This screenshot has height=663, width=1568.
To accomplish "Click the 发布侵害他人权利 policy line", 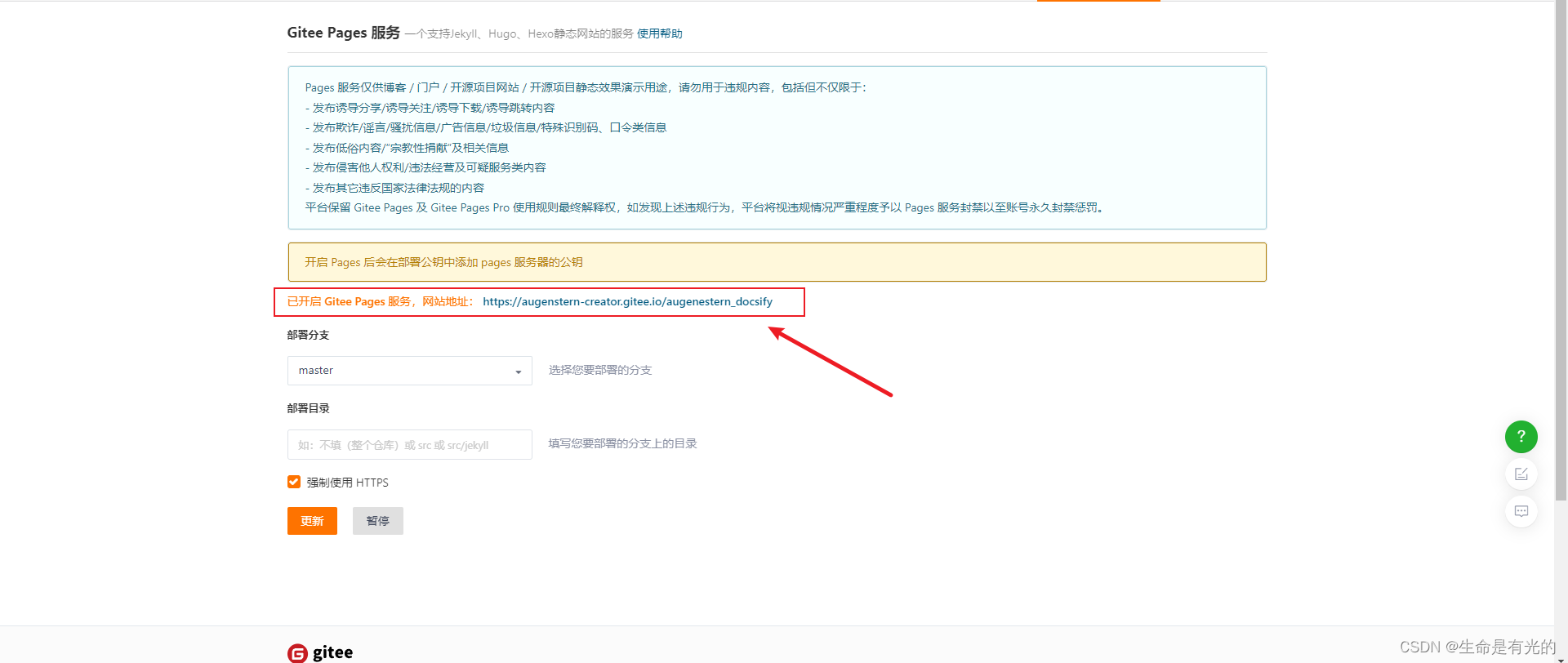I will (425, 167).
